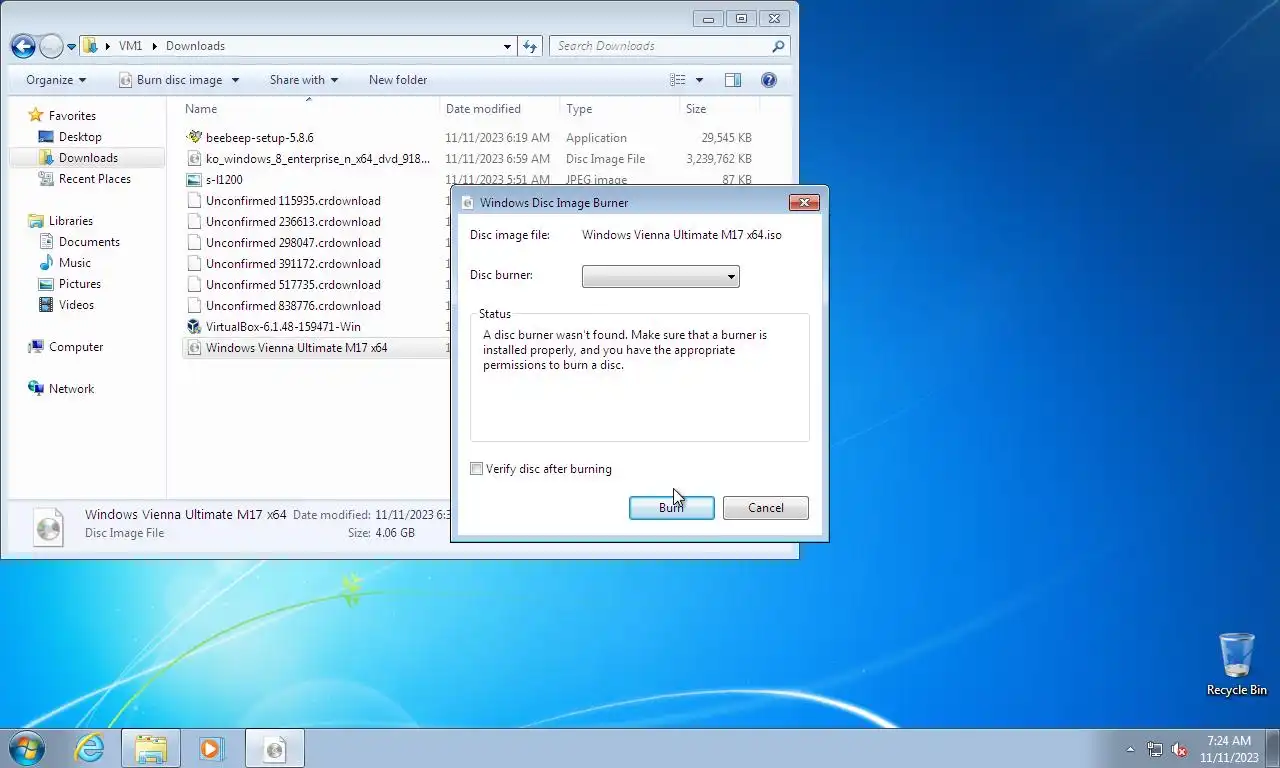1280x768 pixels.
Task: Click the network tray icon
Action: click(x=1155, y=749)
